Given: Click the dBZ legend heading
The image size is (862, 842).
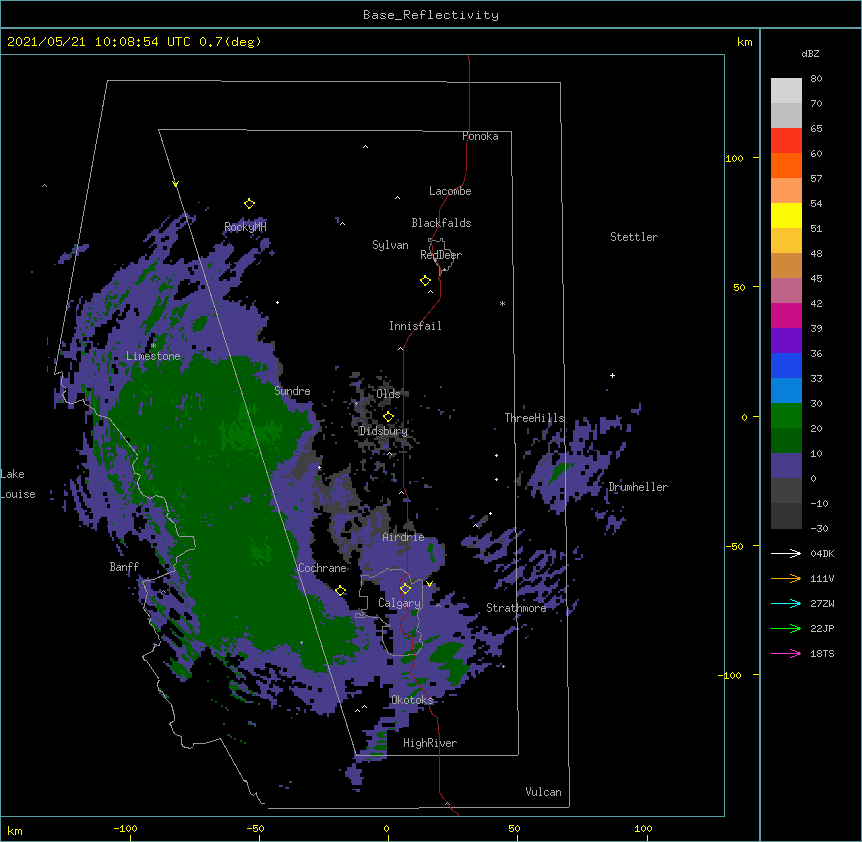Looking at the screenshot, I should 810,54.
